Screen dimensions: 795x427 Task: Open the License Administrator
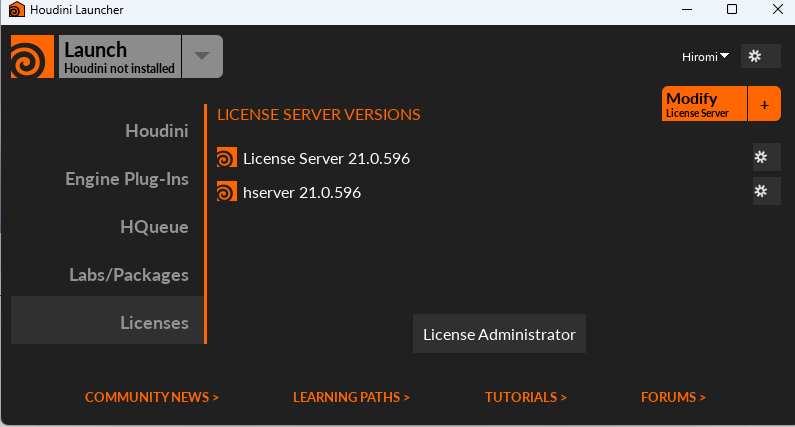(x=499, y=334)
